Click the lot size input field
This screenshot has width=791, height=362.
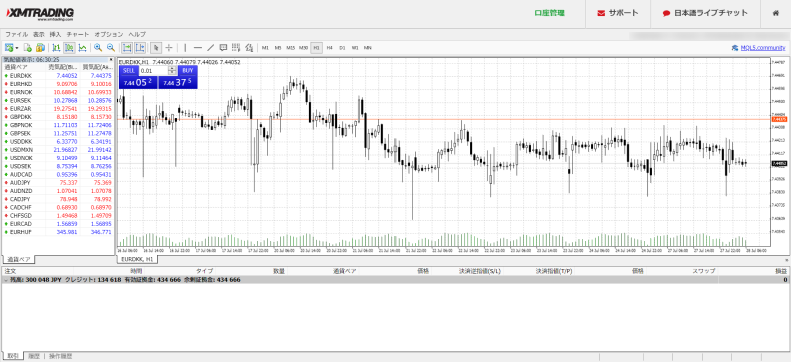pos(153,71)
